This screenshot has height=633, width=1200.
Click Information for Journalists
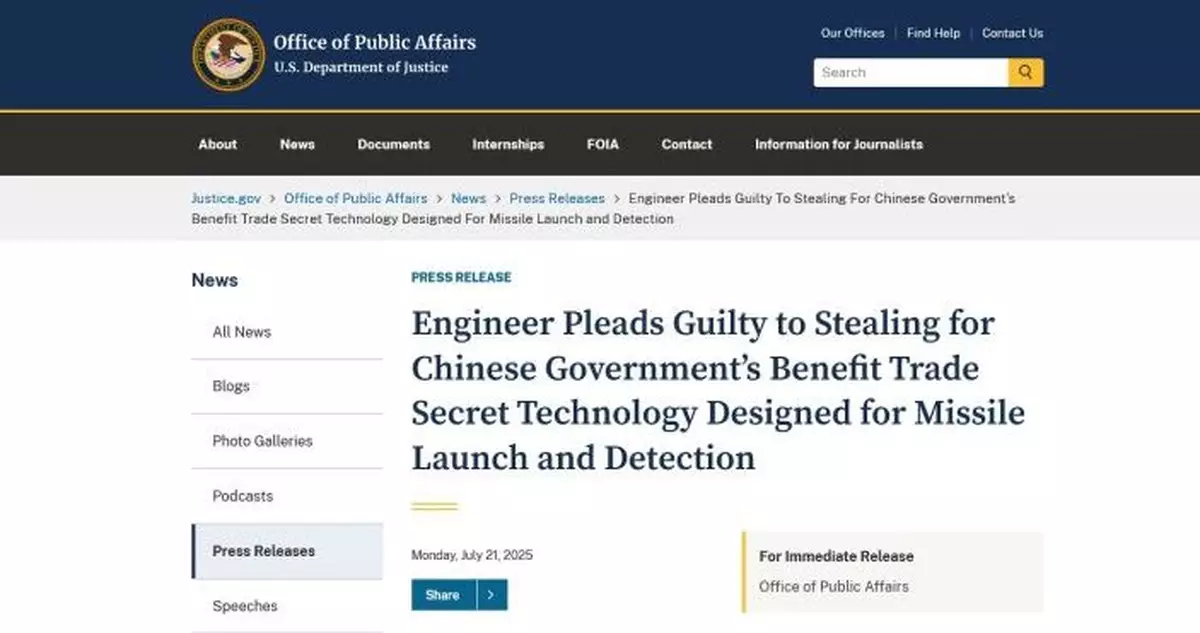pyautogui.click(x=838, y=144)
